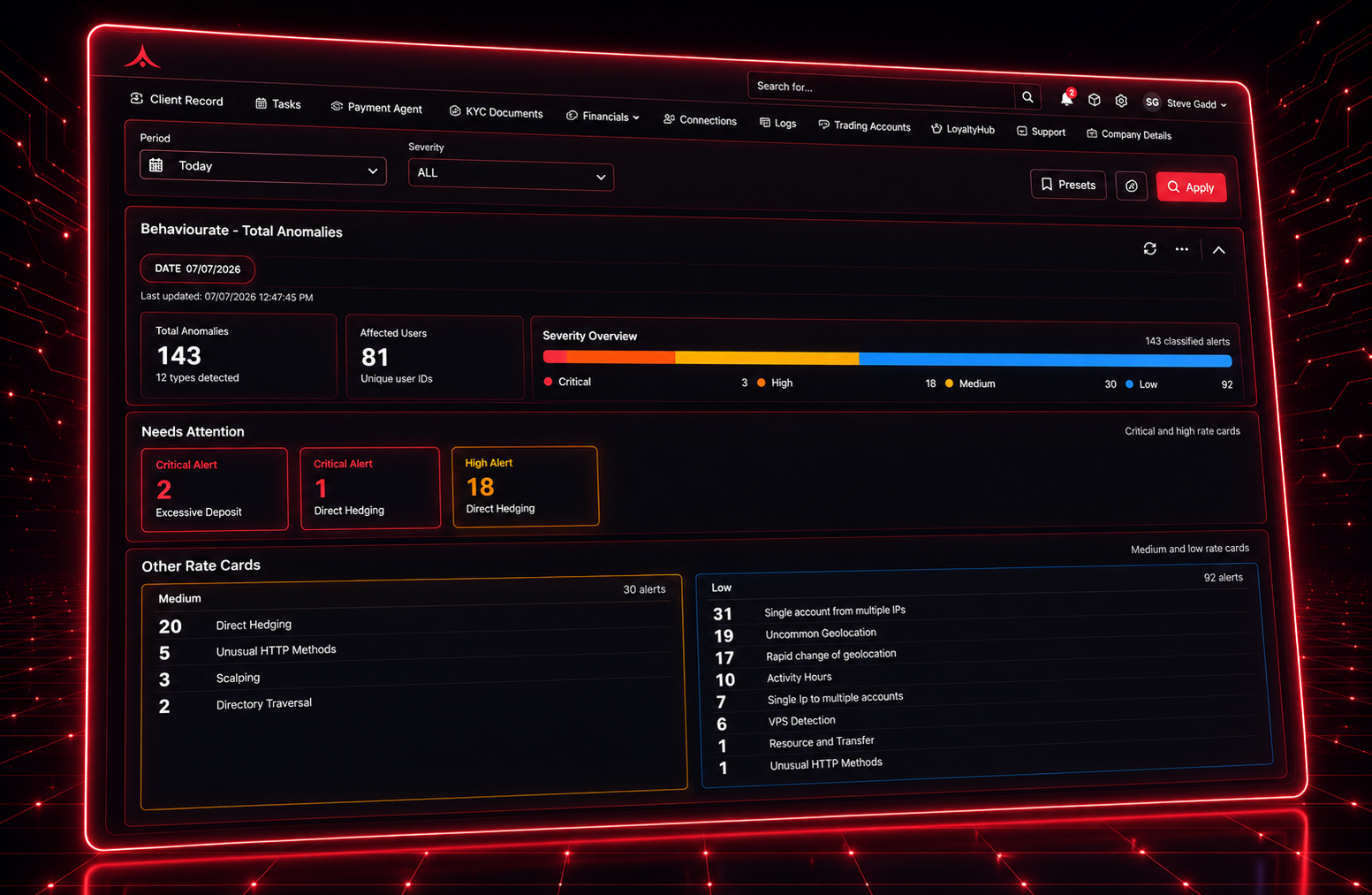Open the Severity dropdown set to ALL

pos(511,174)
